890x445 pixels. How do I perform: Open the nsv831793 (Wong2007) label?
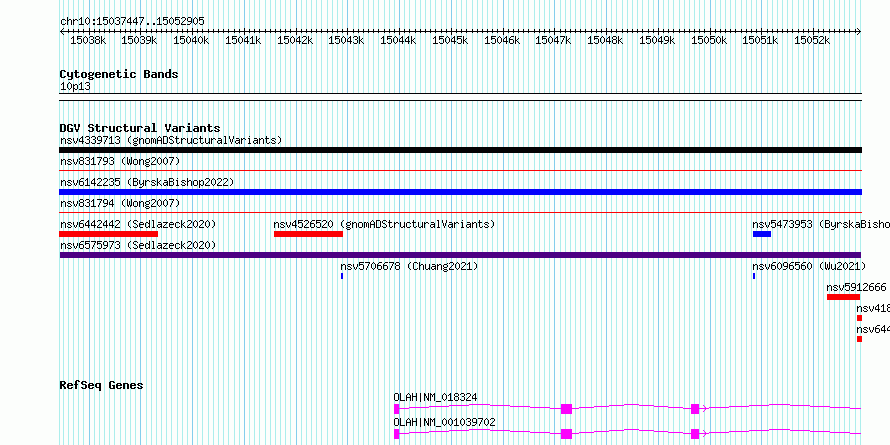[x=120, y=161]
